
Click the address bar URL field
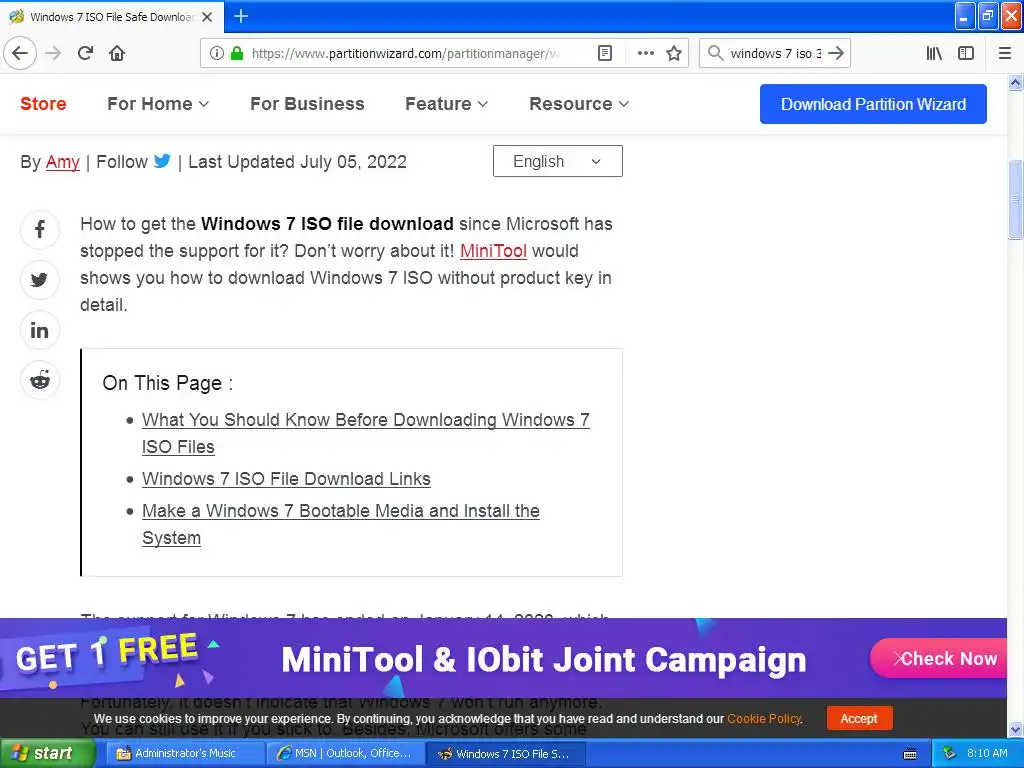(405, 53)
